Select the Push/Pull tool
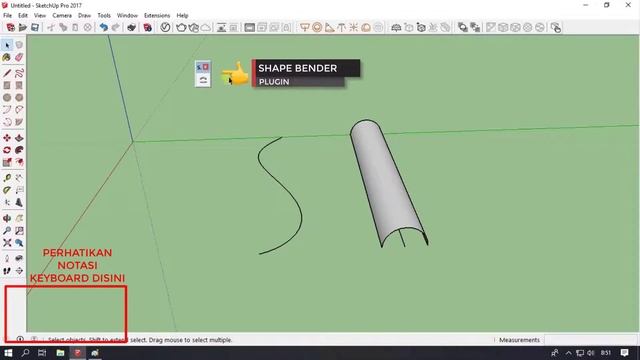 pos(19,138)
